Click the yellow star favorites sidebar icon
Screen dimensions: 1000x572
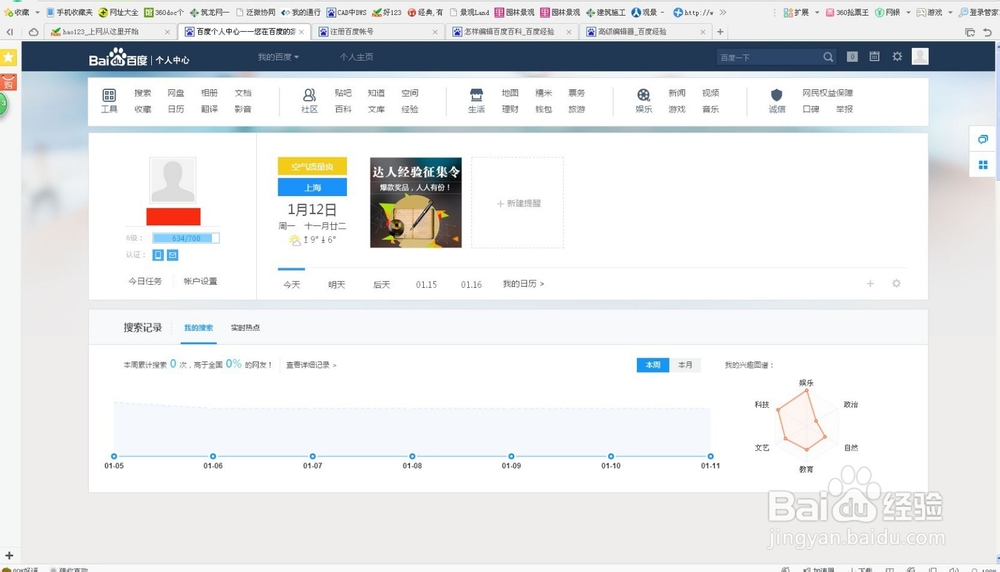click(8, 57)
